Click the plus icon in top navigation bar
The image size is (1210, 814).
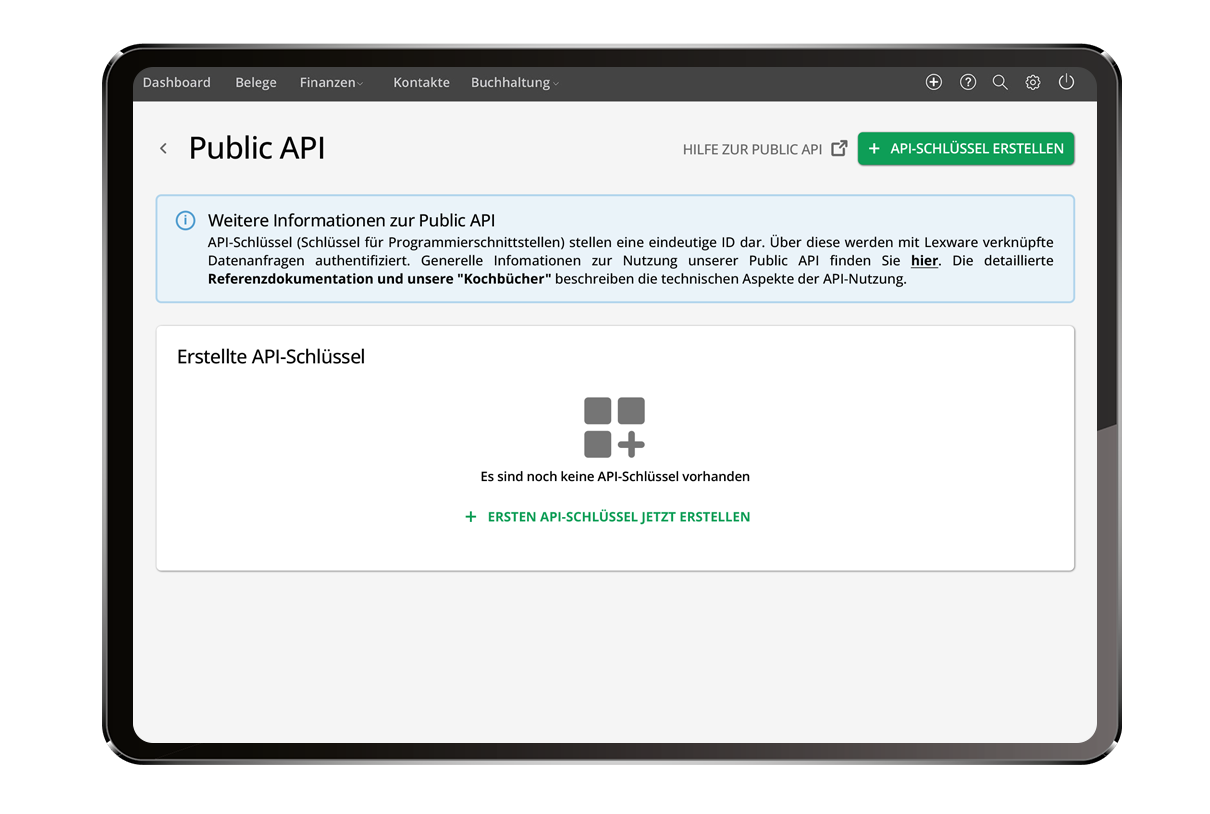click(933, 83)
